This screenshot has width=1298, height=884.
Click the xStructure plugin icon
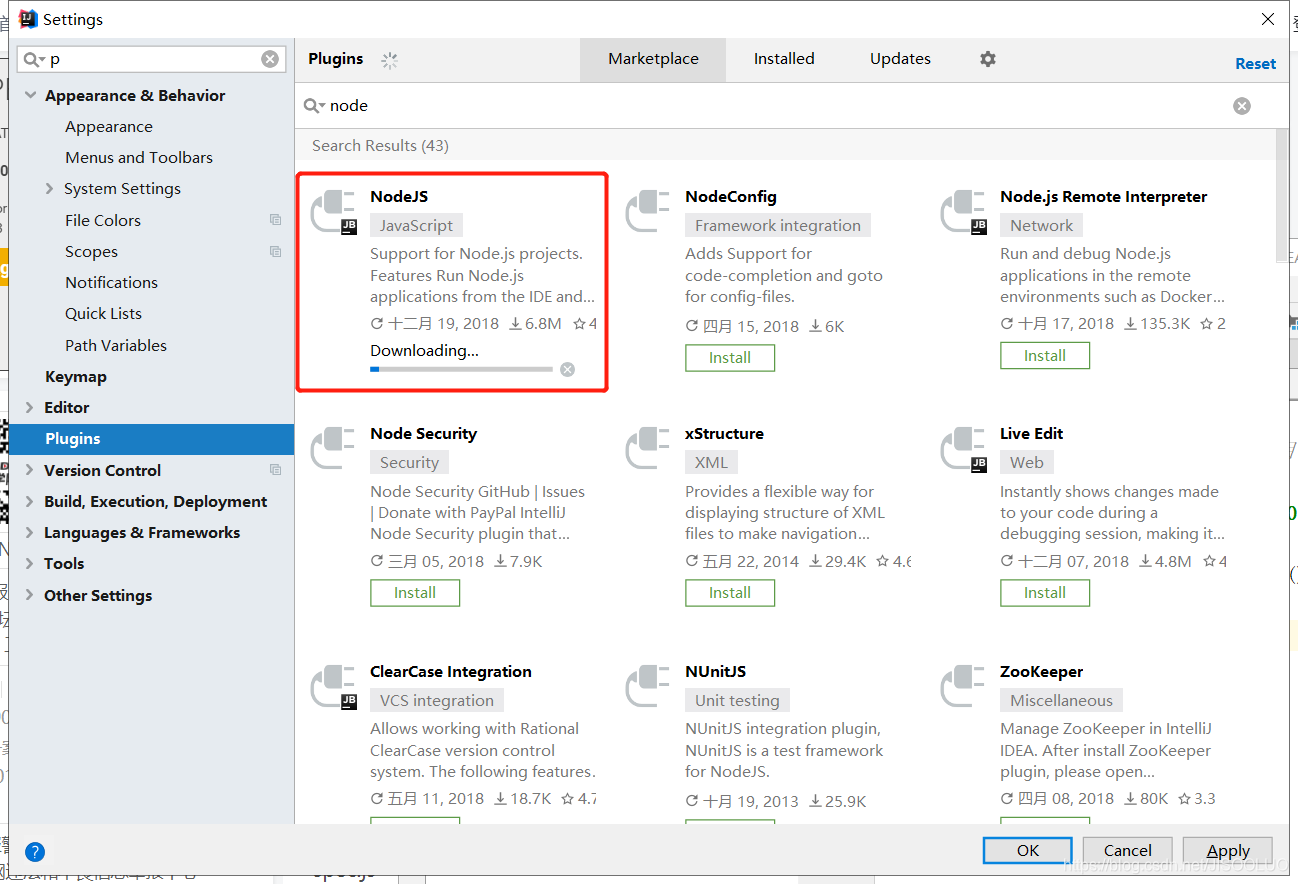coord(649,449)
